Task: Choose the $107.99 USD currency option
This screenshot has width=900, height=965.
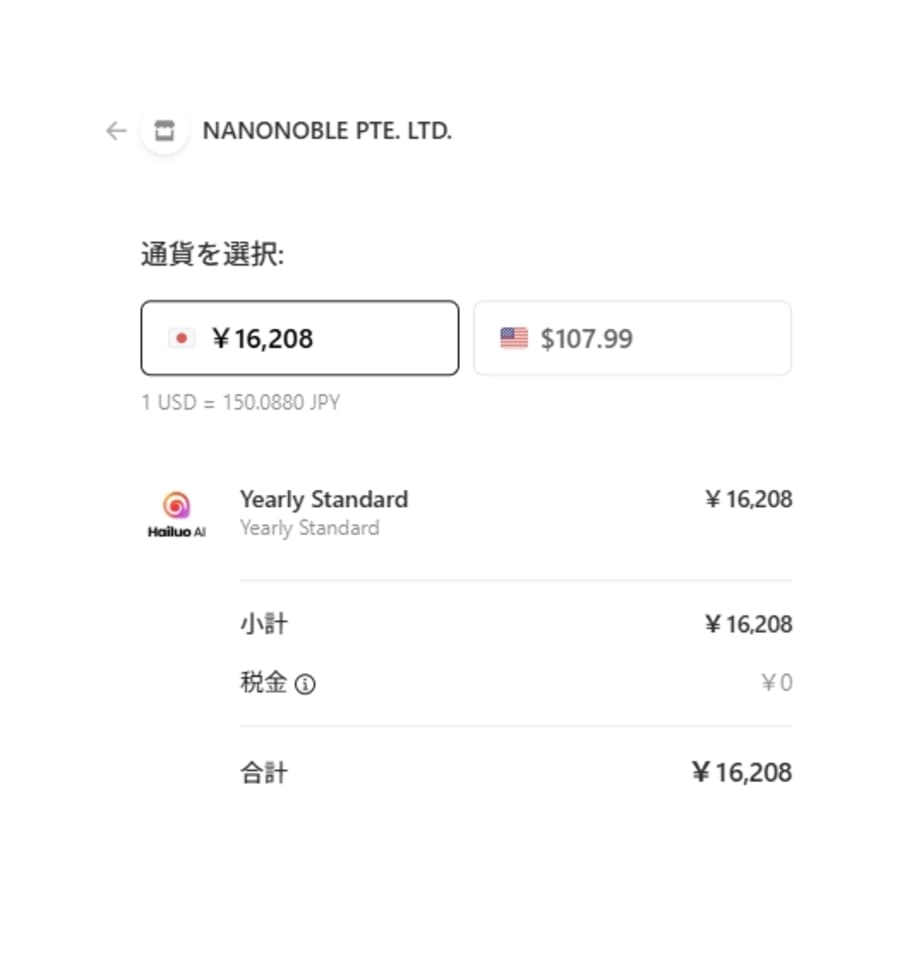Action: (632, 338)
